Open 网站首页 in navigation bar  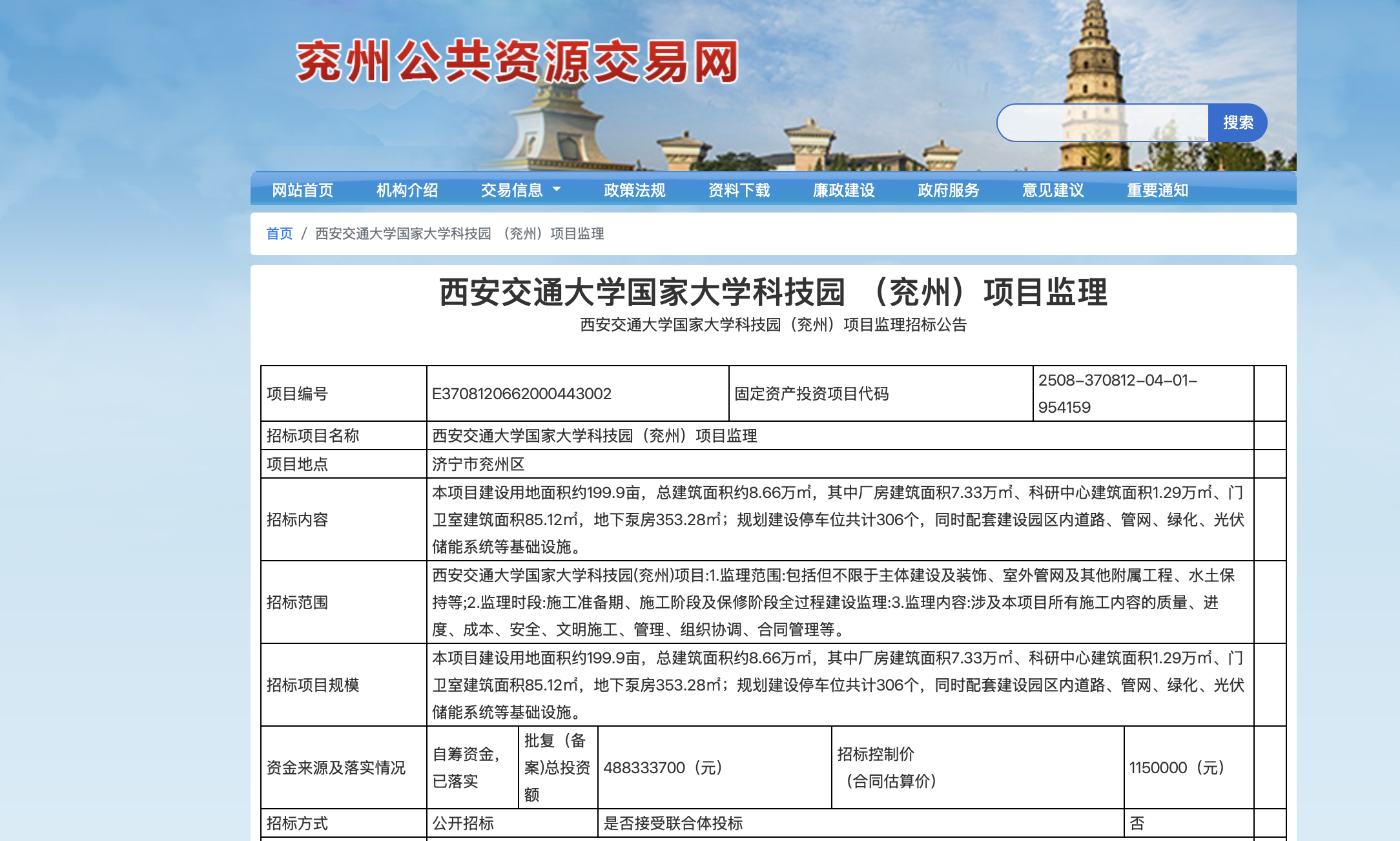302,190
